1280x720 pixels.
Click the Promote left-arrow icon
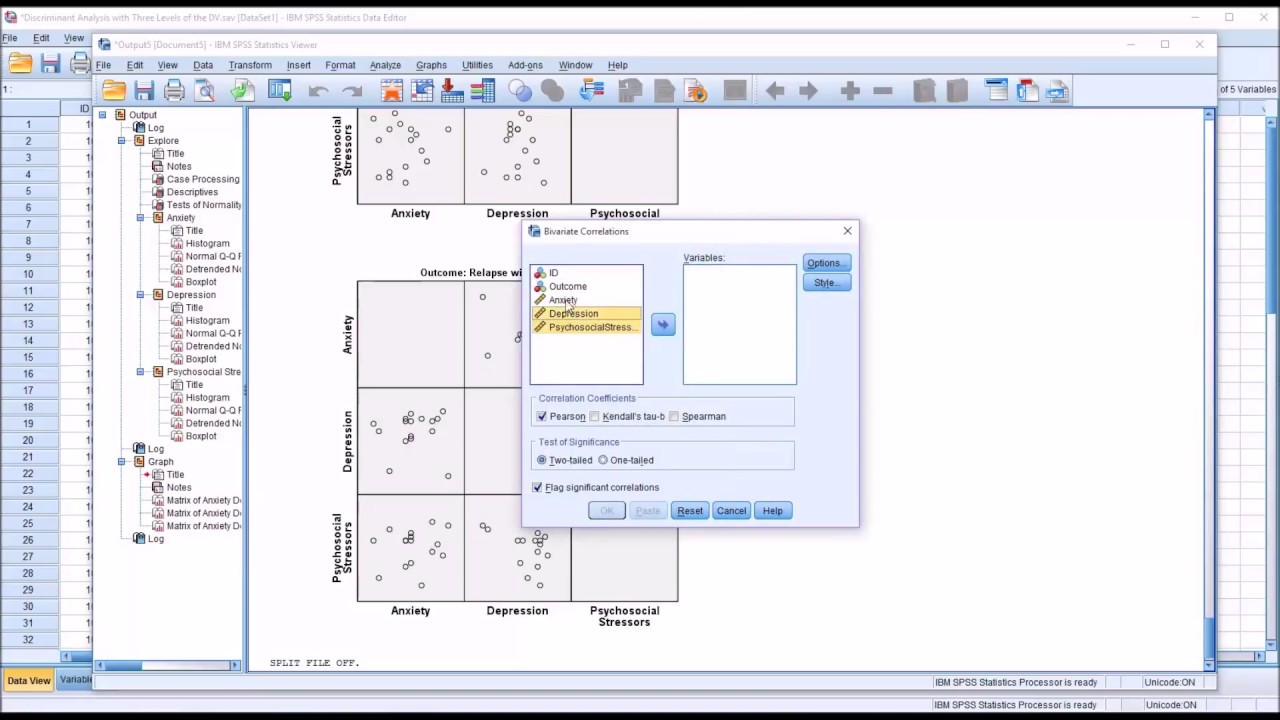click(775, 91)
